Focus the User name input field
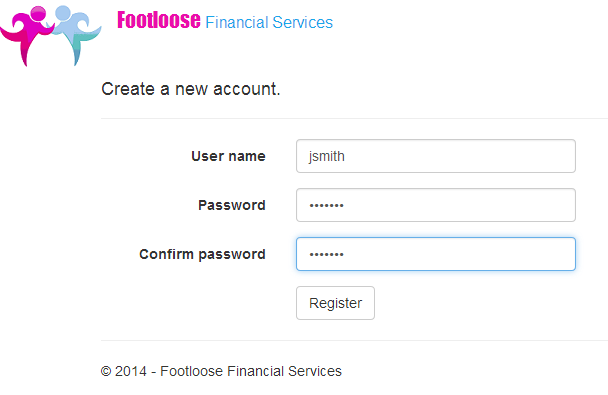Viewport: 608px width, 395px height. [x=435, y=156]
